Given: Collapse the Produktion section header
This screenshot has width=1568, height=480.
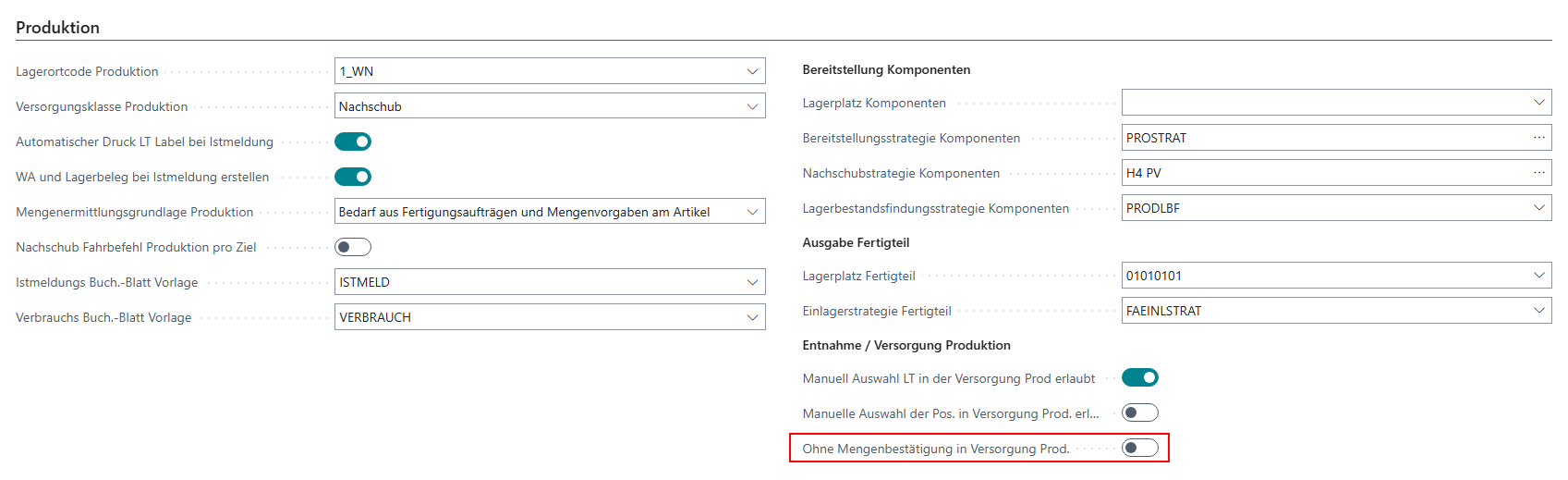Looking at the screenshot, I should pos(57,28).
